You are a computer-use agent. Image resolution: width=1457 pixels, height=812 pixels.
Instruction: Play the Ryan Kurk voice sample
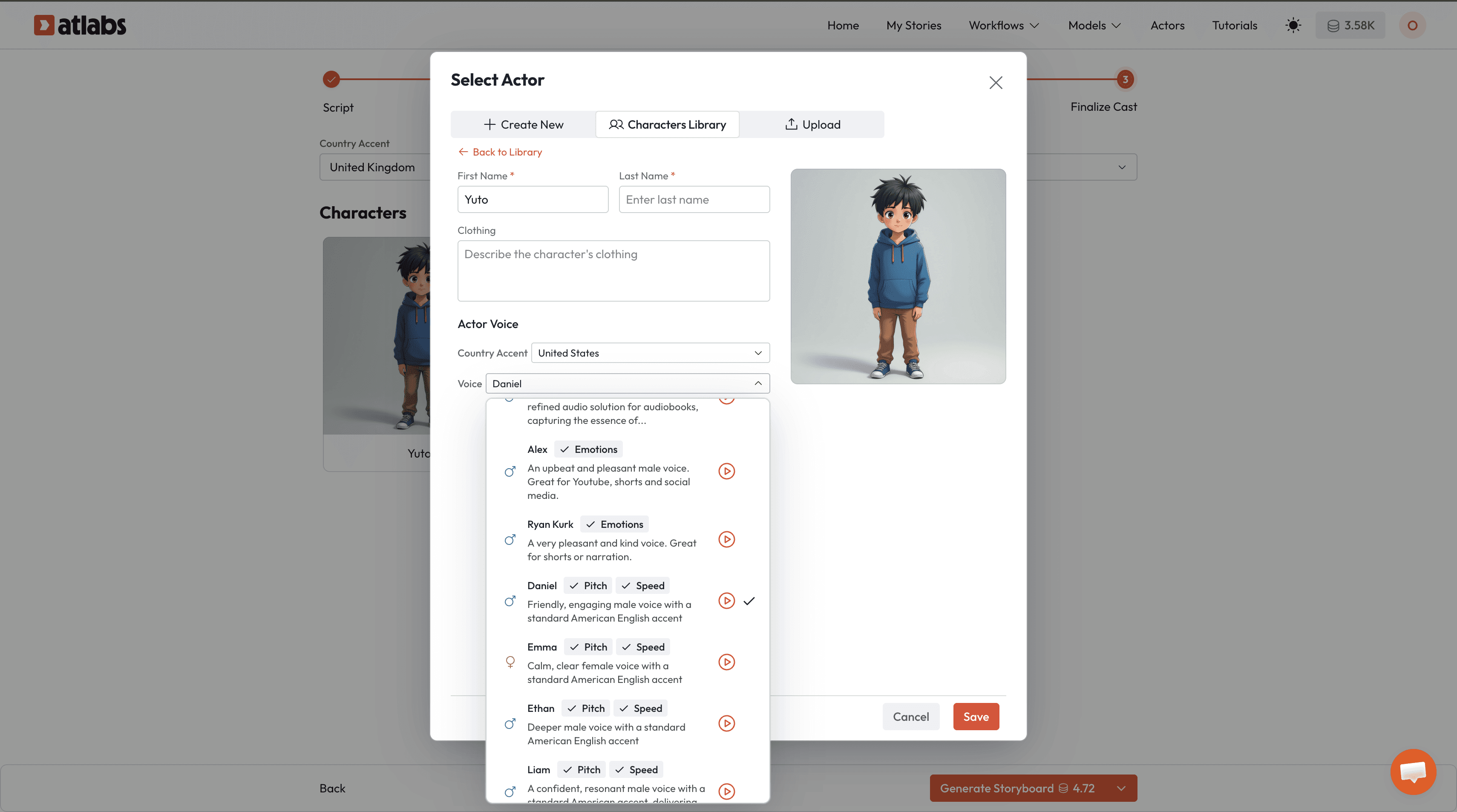pos(726,539)
